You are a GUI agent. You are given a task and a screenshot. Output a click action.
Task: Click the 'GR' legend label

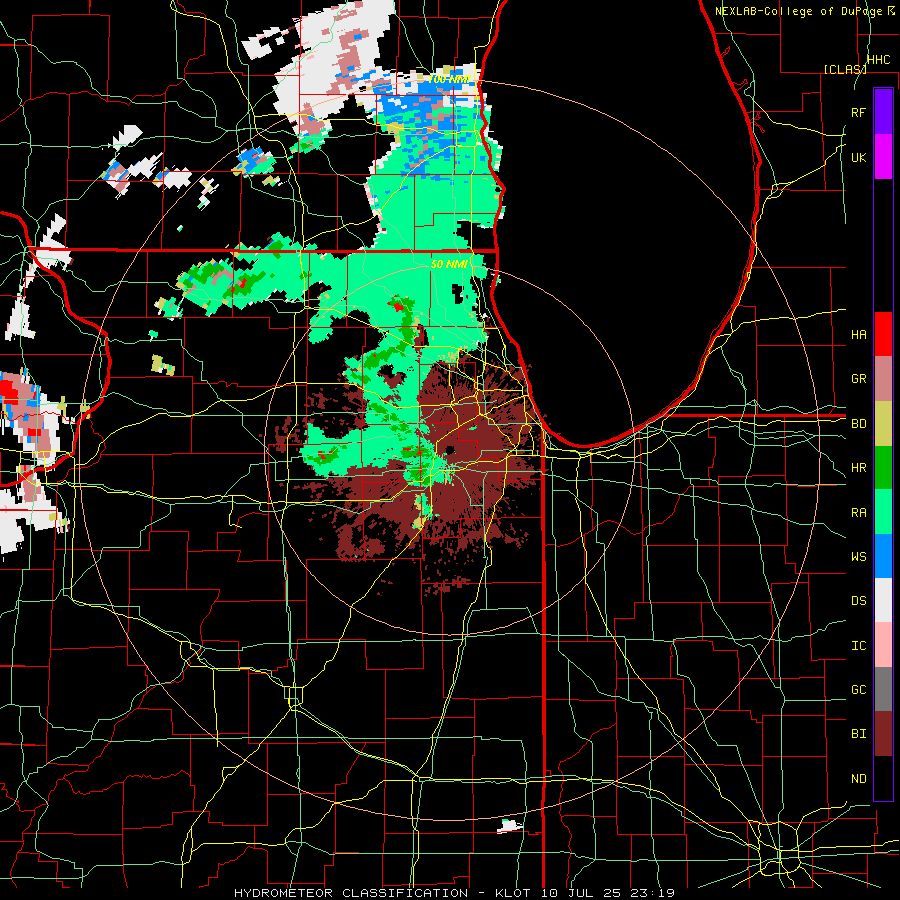point(859,379)
